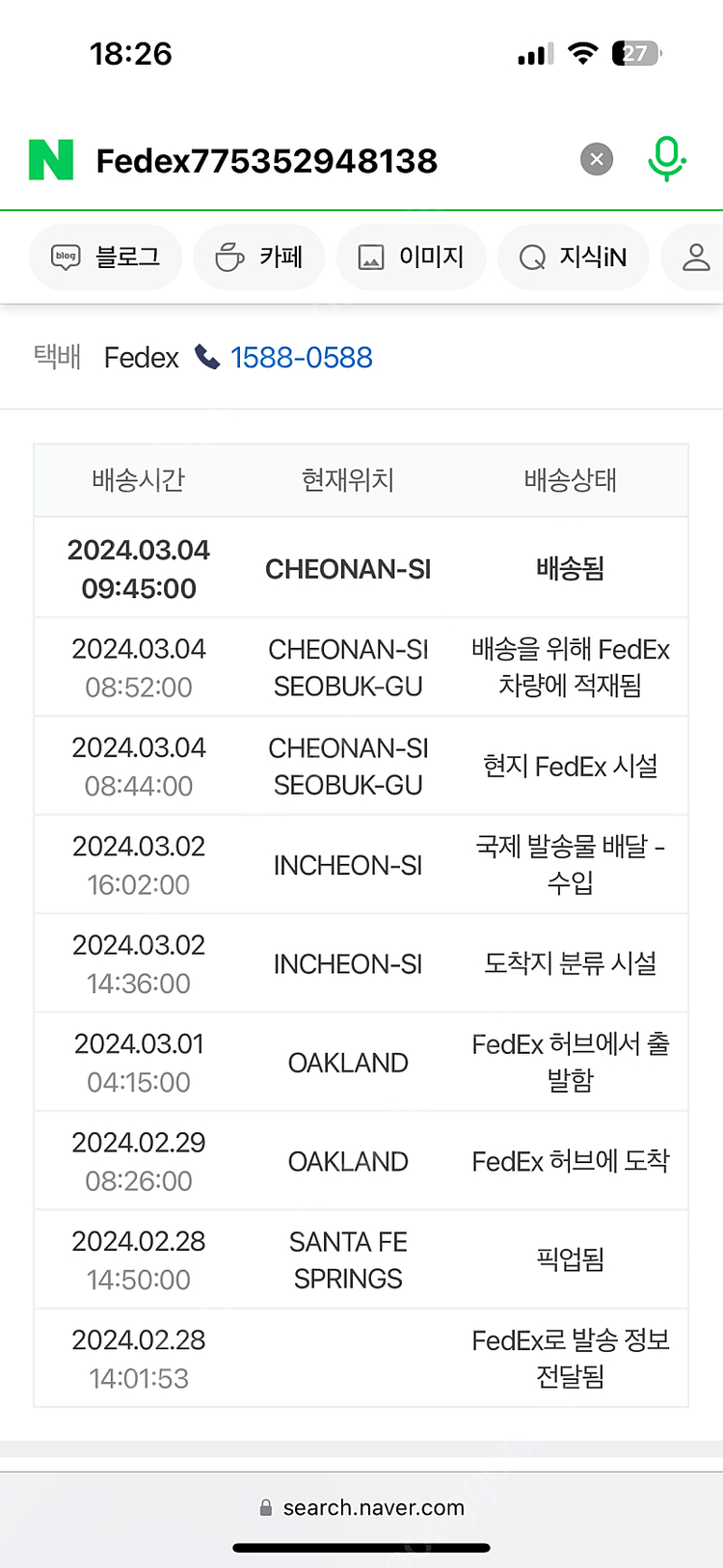
Task: Start a voice search with the microphone icon
Action: point(666,159)
